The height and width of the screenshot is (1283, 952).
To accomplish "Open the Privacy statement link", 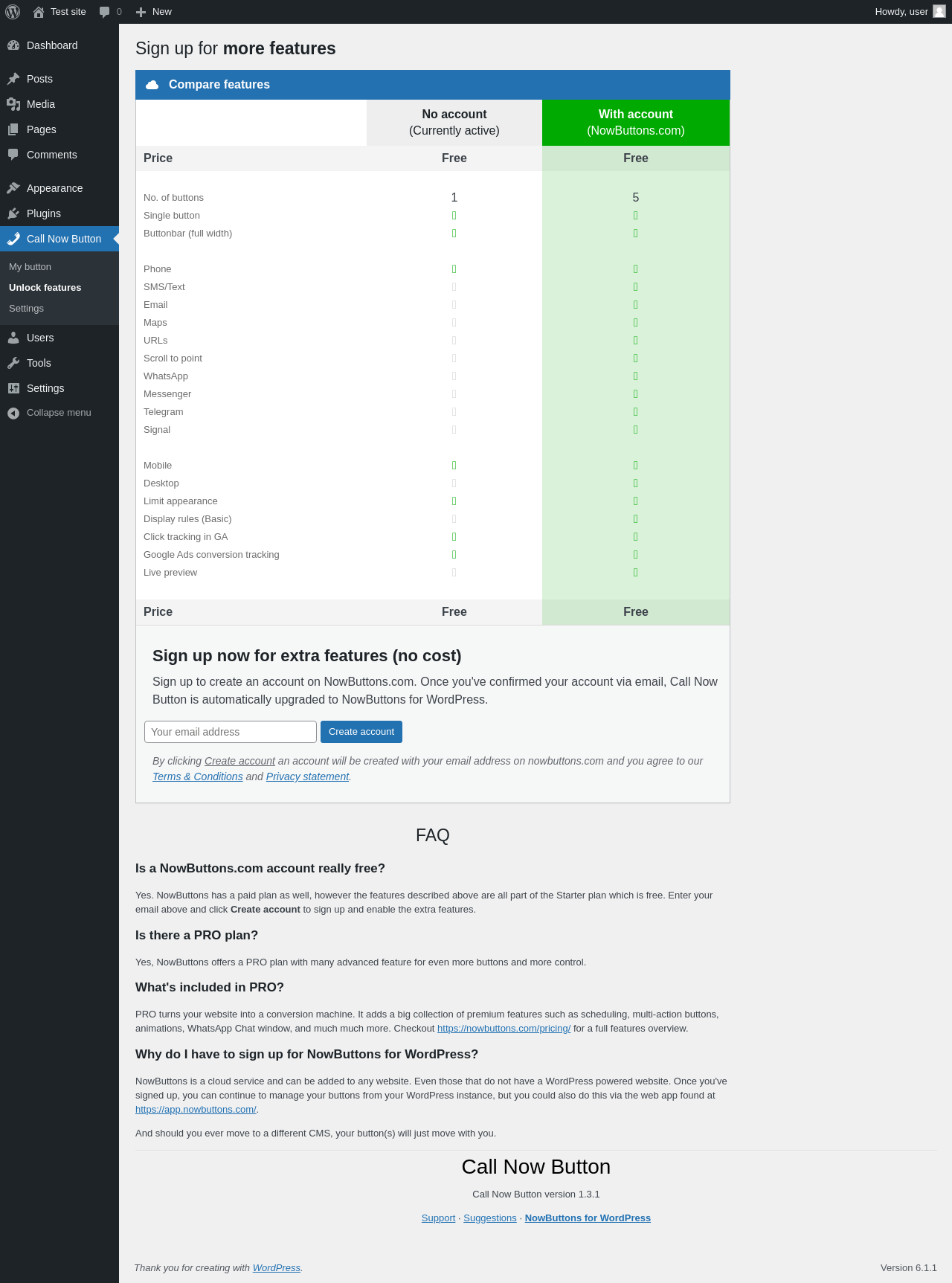I will (x=307, y=776).
